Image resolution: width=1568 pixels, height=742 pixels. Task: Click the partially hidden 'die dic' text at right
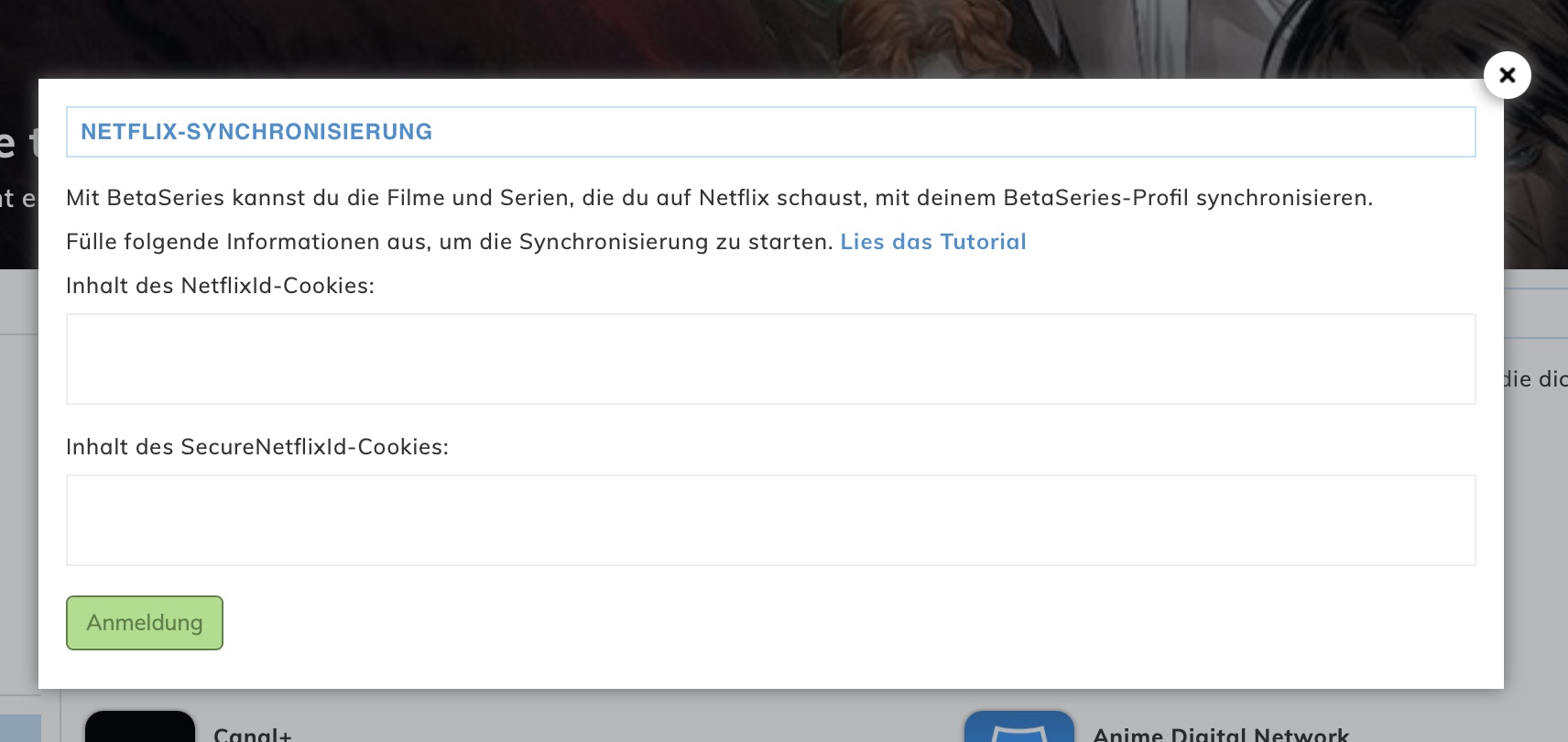[1535, 379]
